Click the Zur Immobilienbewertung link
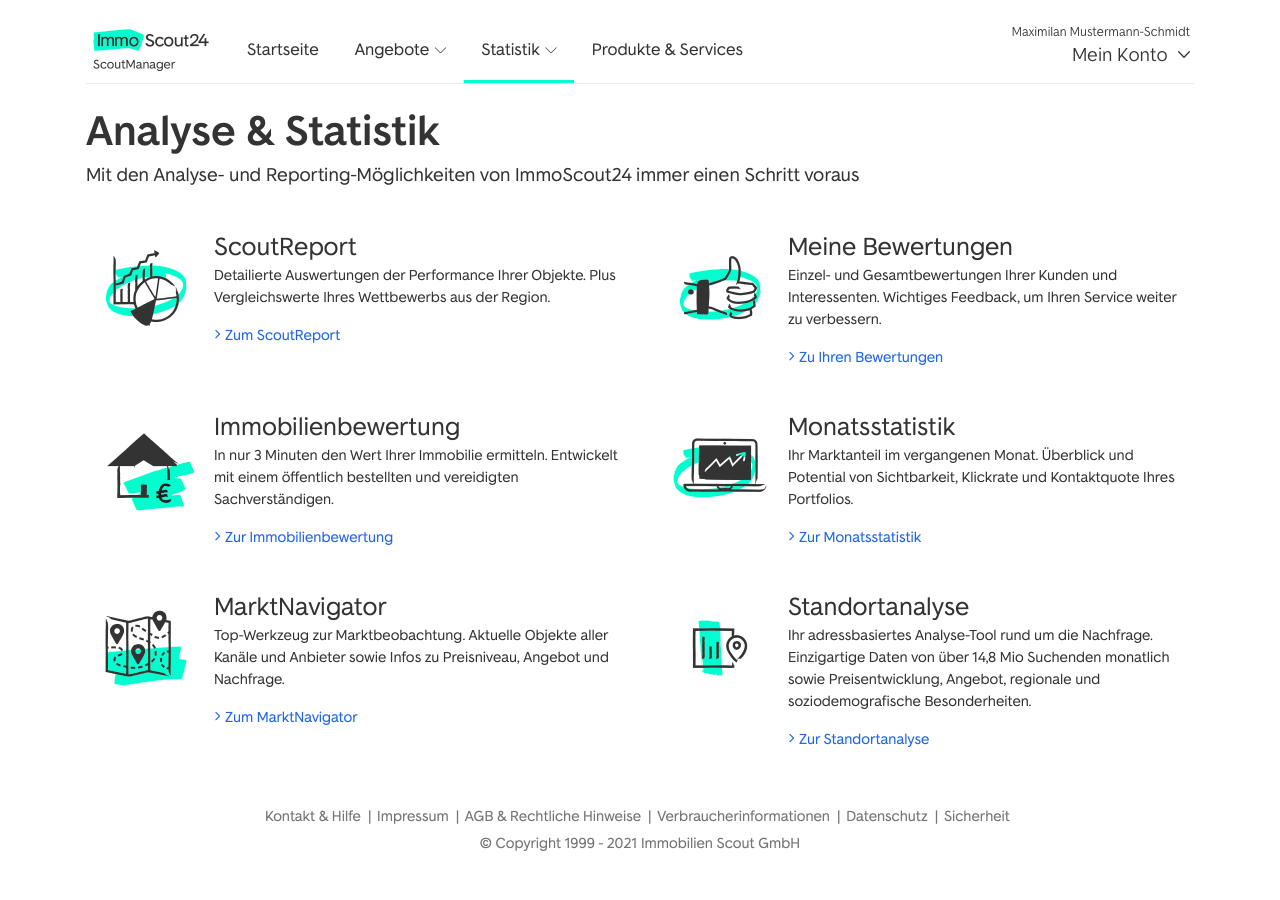The width and height of the screenshot is (1280, 900). click(x=308, y=537)
